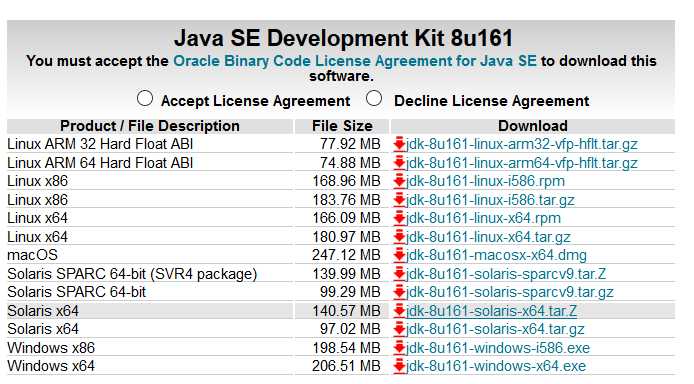Click red download arrow for linux-i586.rpm
Viewport: 694px width, 384px height.
tap(399, 181)
